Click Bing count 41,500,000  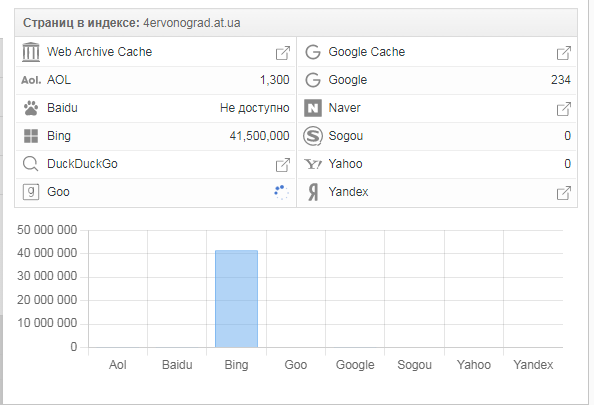point(259,136)
